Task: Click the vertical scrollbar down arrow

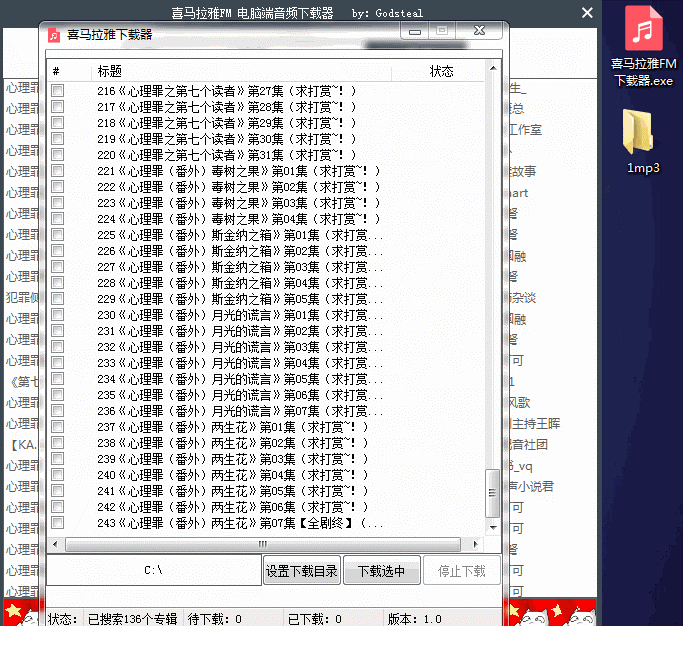Action: tap(493, 527)
